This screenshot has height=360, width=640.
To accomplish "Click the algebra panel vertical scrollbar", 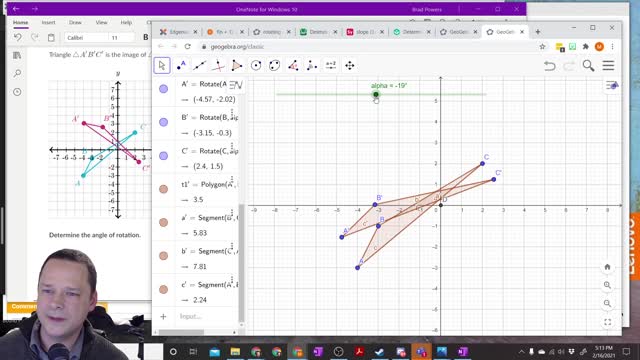I will pos(241,263).
